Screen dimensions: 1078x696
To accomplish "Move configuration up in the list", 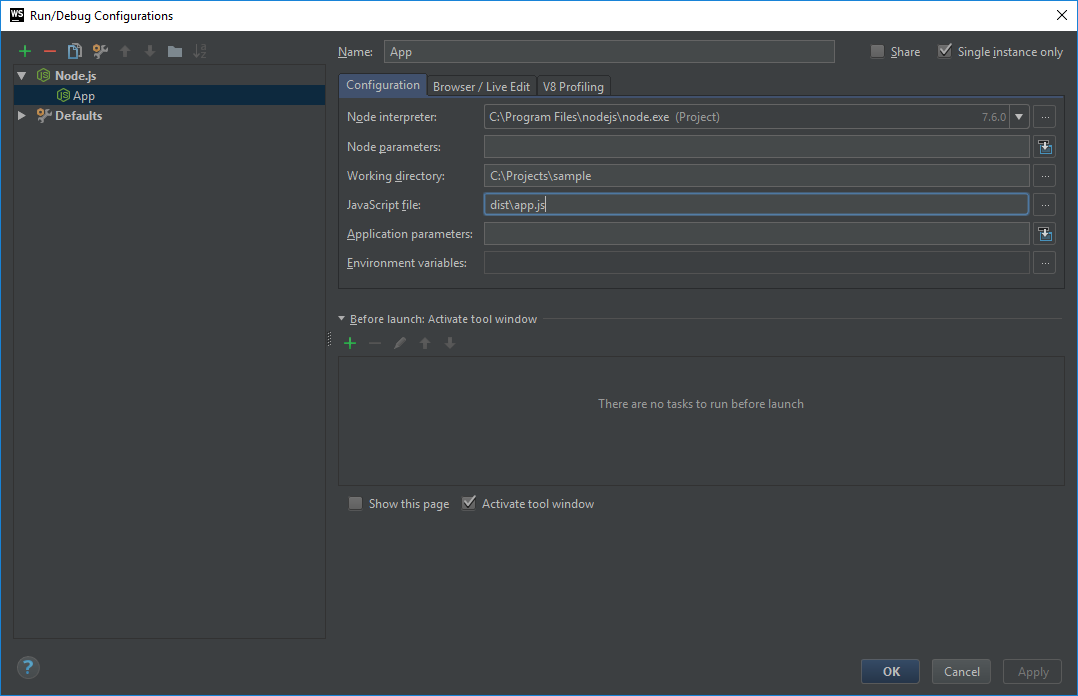I will 125,51.
